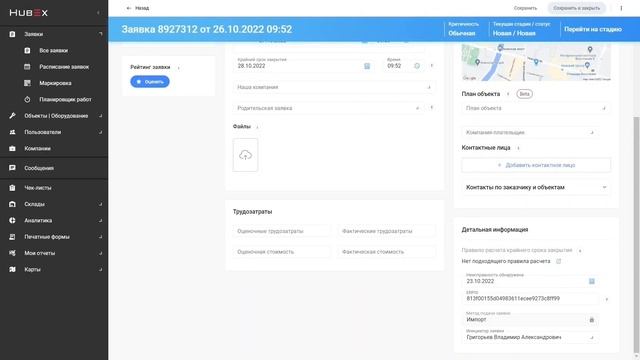
Task: Click the Назад back link
Action: pyautogui.click(x=138, y=8)
